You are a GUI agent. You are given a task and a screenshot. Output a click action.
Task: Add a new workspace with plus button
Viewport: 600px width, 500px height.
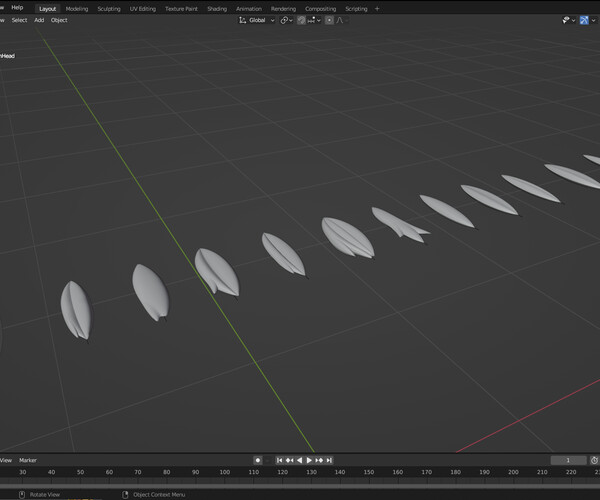[377, 8]
